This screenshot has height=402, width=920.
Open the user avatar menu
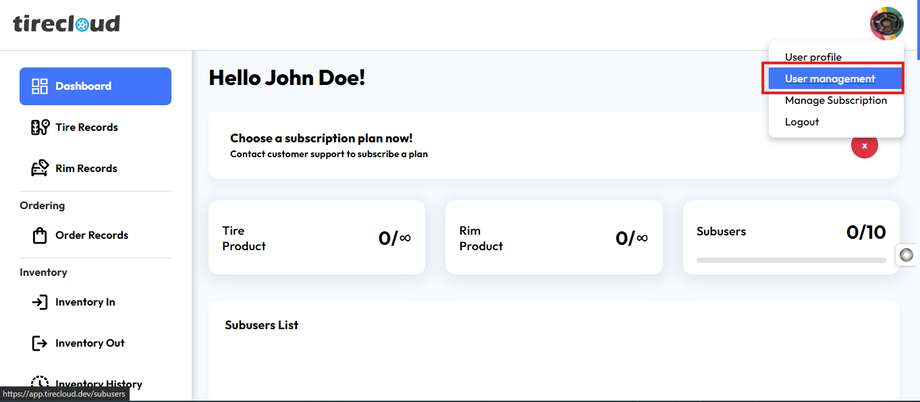tap(886, 23)
